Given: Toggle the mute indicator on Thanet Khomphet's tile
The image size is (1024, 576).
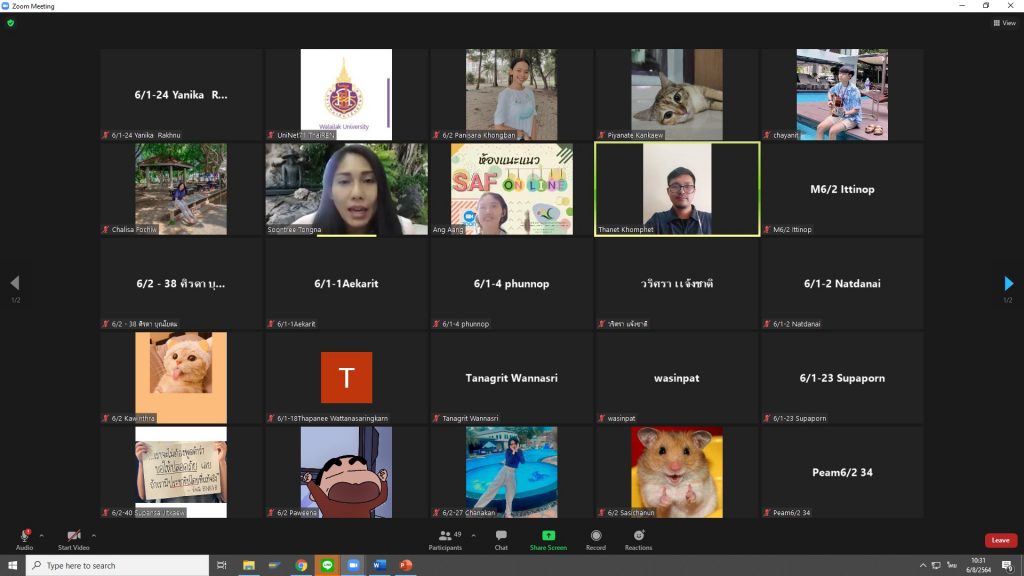Looking at the screenshot, I should [600, 229].
